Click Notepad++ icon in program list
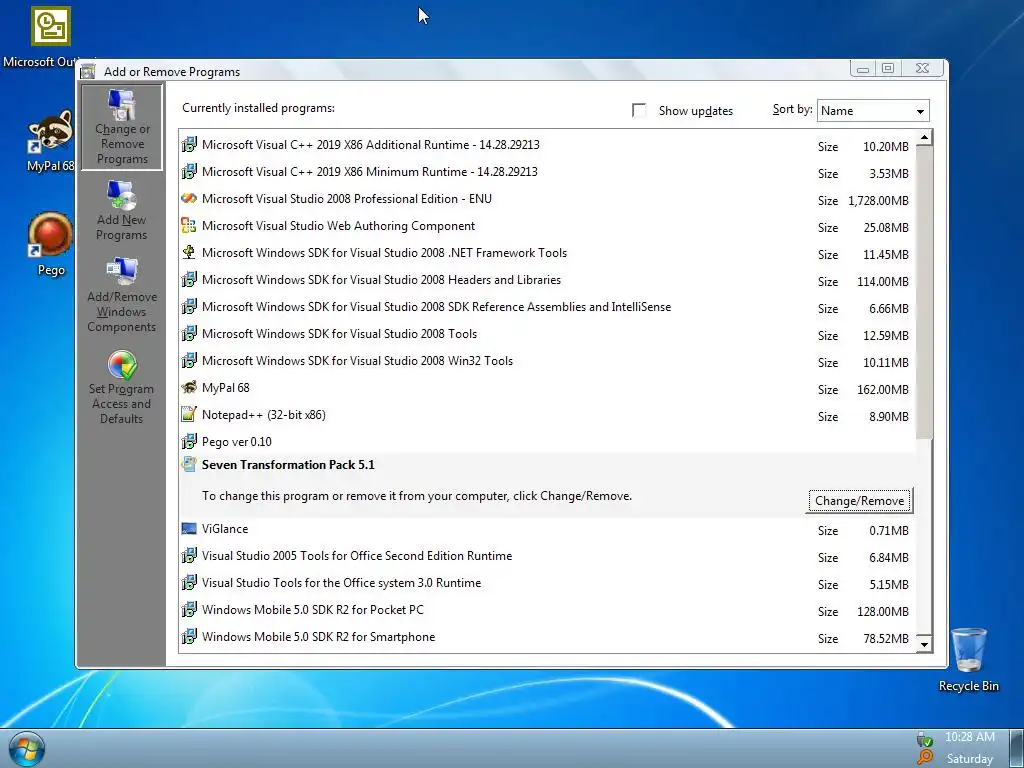This screenshot has width=1024, height=768. tap(189, 415)
